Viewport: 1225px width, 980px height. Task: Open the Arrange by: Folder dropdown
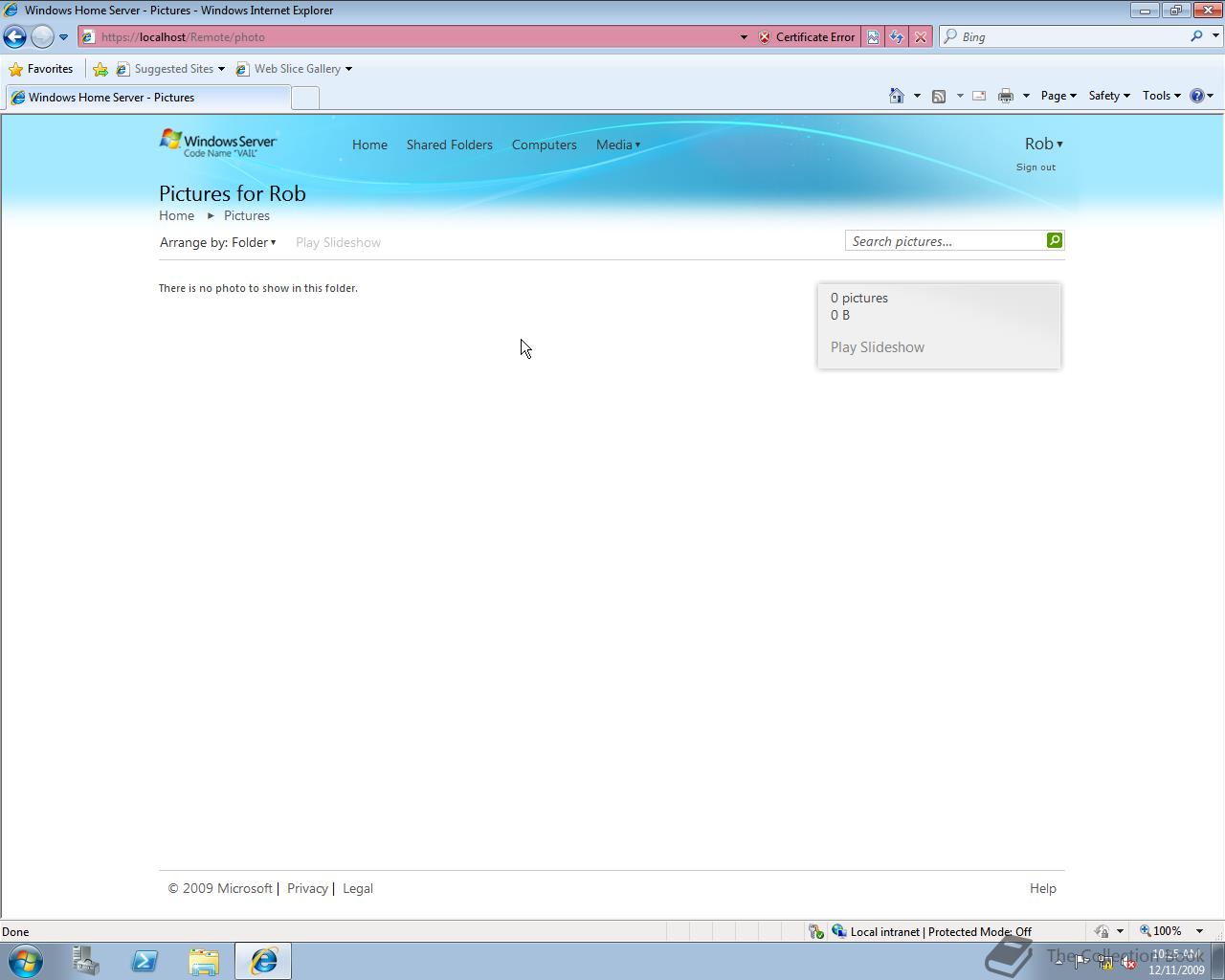click(218, 242)
